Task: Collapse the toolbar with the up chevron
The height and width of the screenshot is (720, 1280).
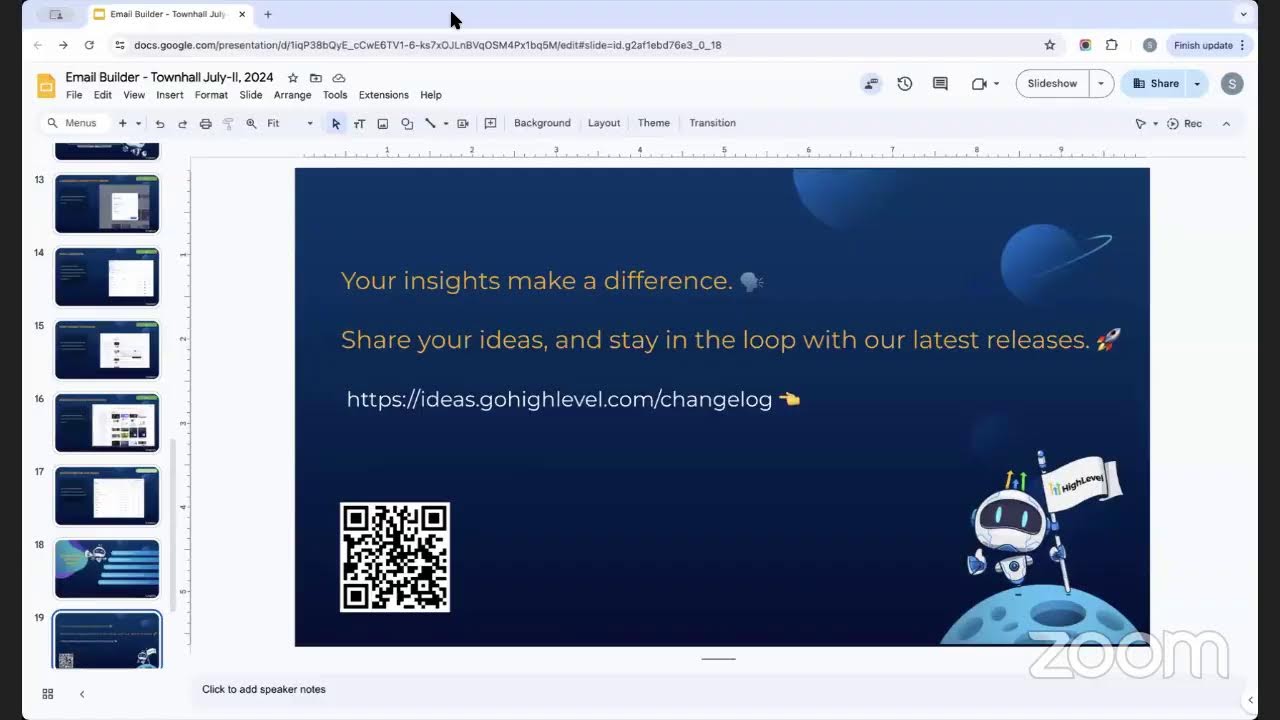Action: (1226, 124)
